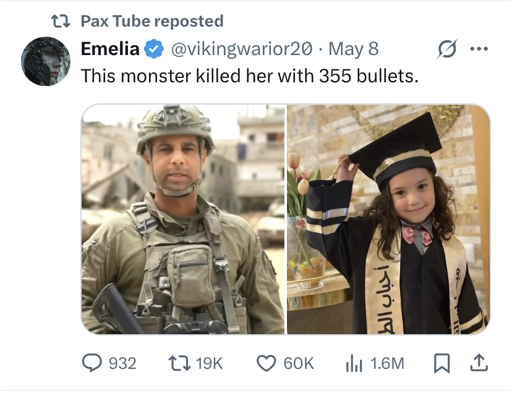Open the @vikingwarior20 handle link
512x393 pixels.
pyautogui.click(x=242, y=49)
